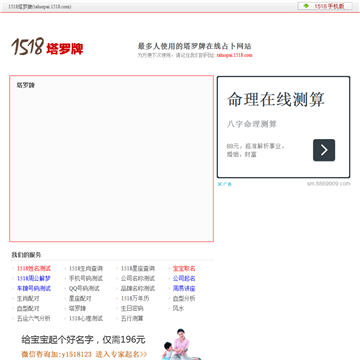
Task: Close the ad using the X icon
Action: (220, 184)
